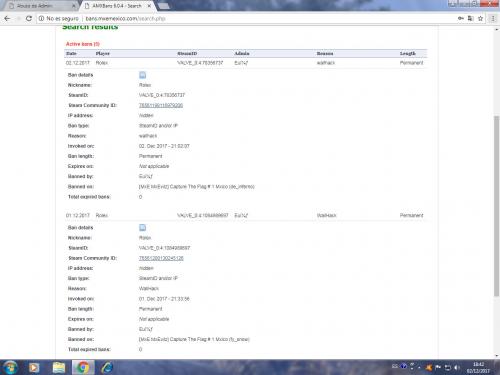500x375 pixels.
Task: Launch Internet Explorer from taskbar
Action: (107, 367)
